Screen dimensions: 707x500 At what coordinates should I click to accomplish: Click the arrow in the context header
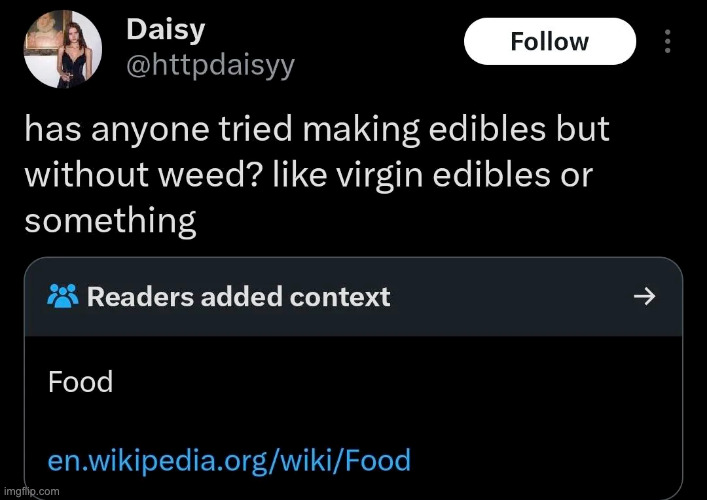646,295
